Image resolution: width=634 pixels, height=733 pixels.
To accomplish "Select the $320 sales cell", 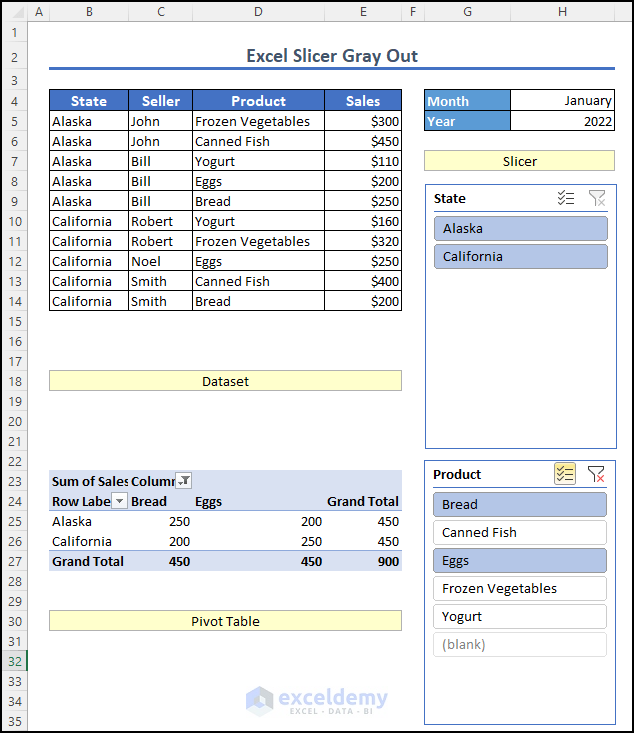I will (363, 241).
